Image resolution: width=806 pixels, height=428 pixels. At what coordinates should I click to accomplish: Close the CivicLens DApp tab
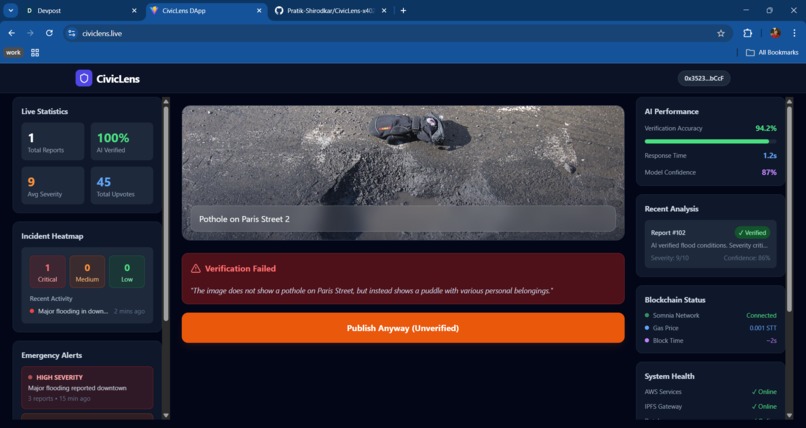coord(259,10)
